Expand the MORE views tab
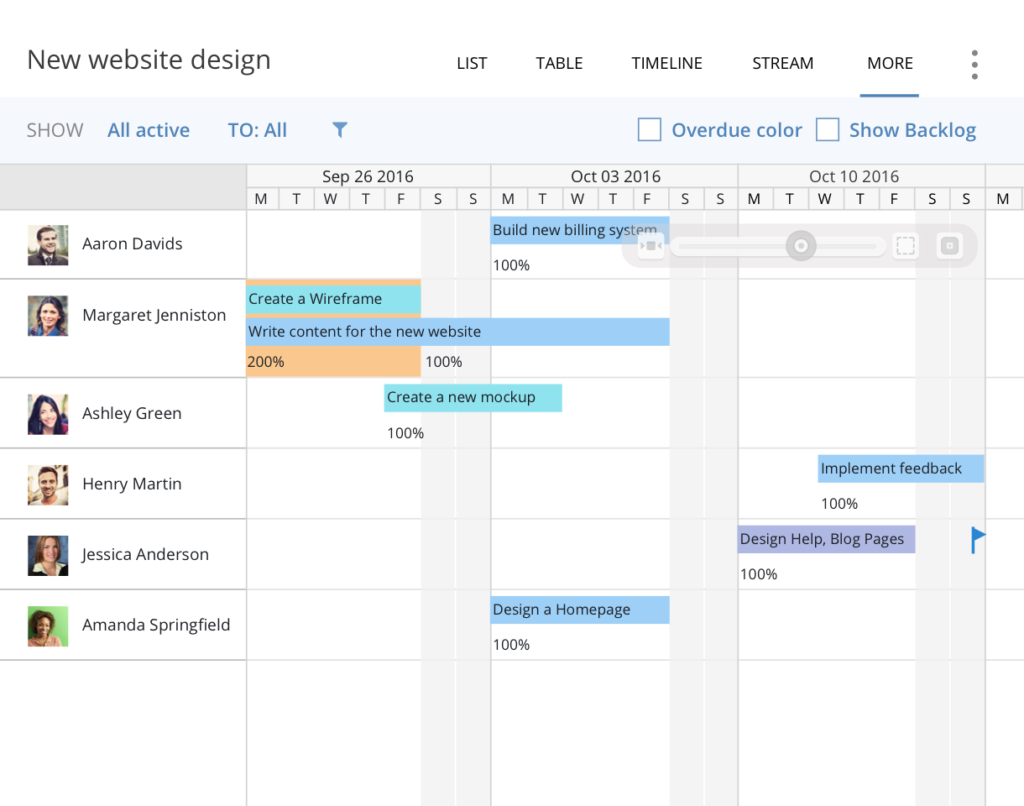The width and height of the screenshot is (1024, 806). 890,63
